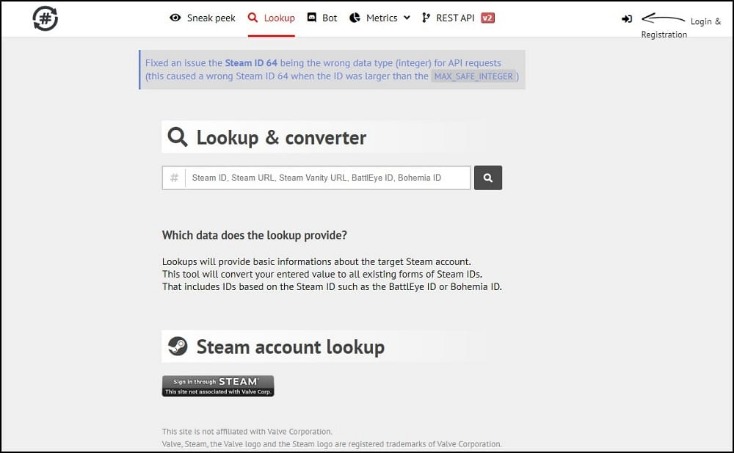The width and height of the screenshot is (734, 453).
Task: Click the red v2 badge
Action: pos(487,18)
